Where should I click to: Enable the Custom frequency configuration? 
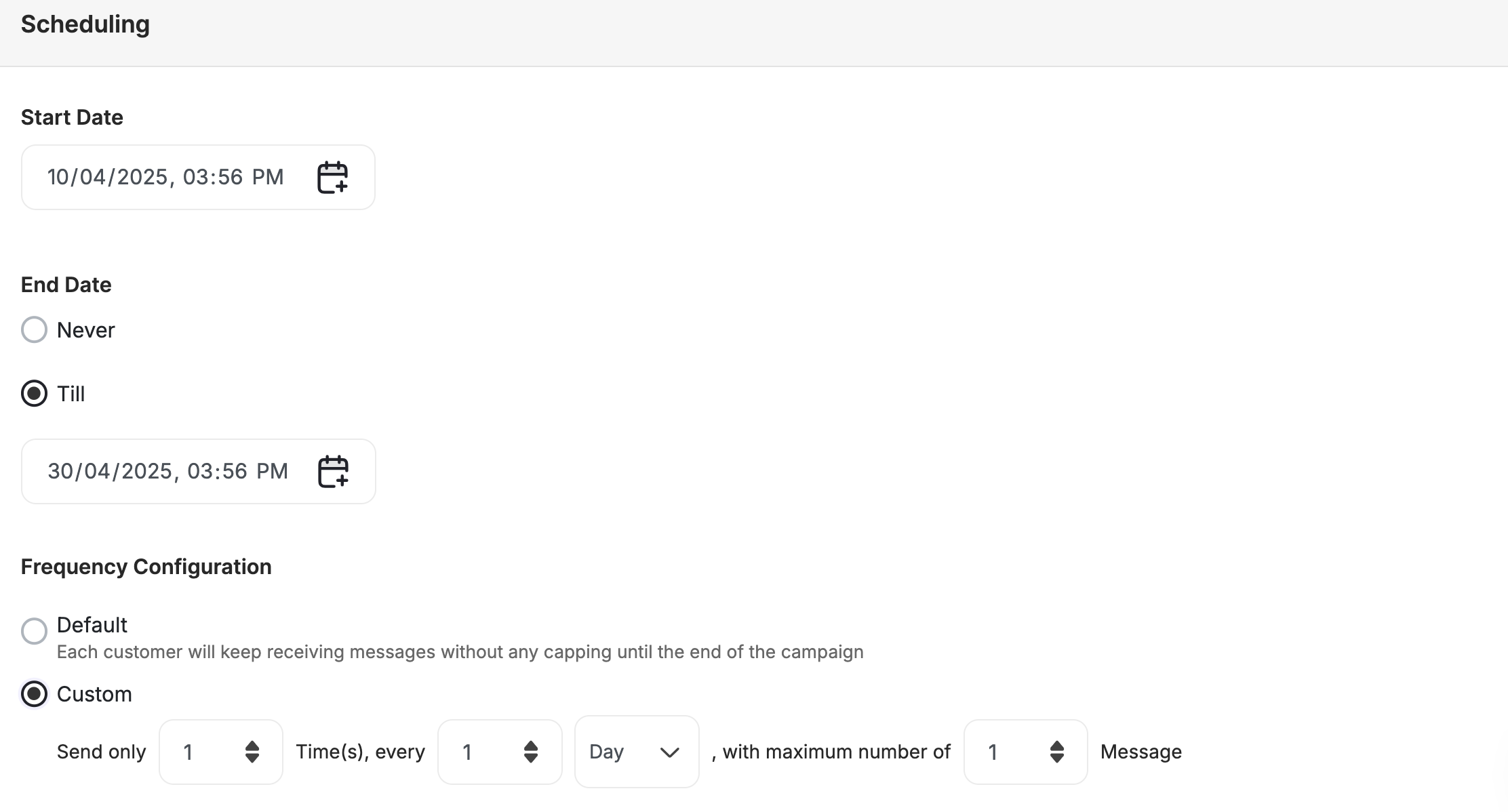point(34,693)
